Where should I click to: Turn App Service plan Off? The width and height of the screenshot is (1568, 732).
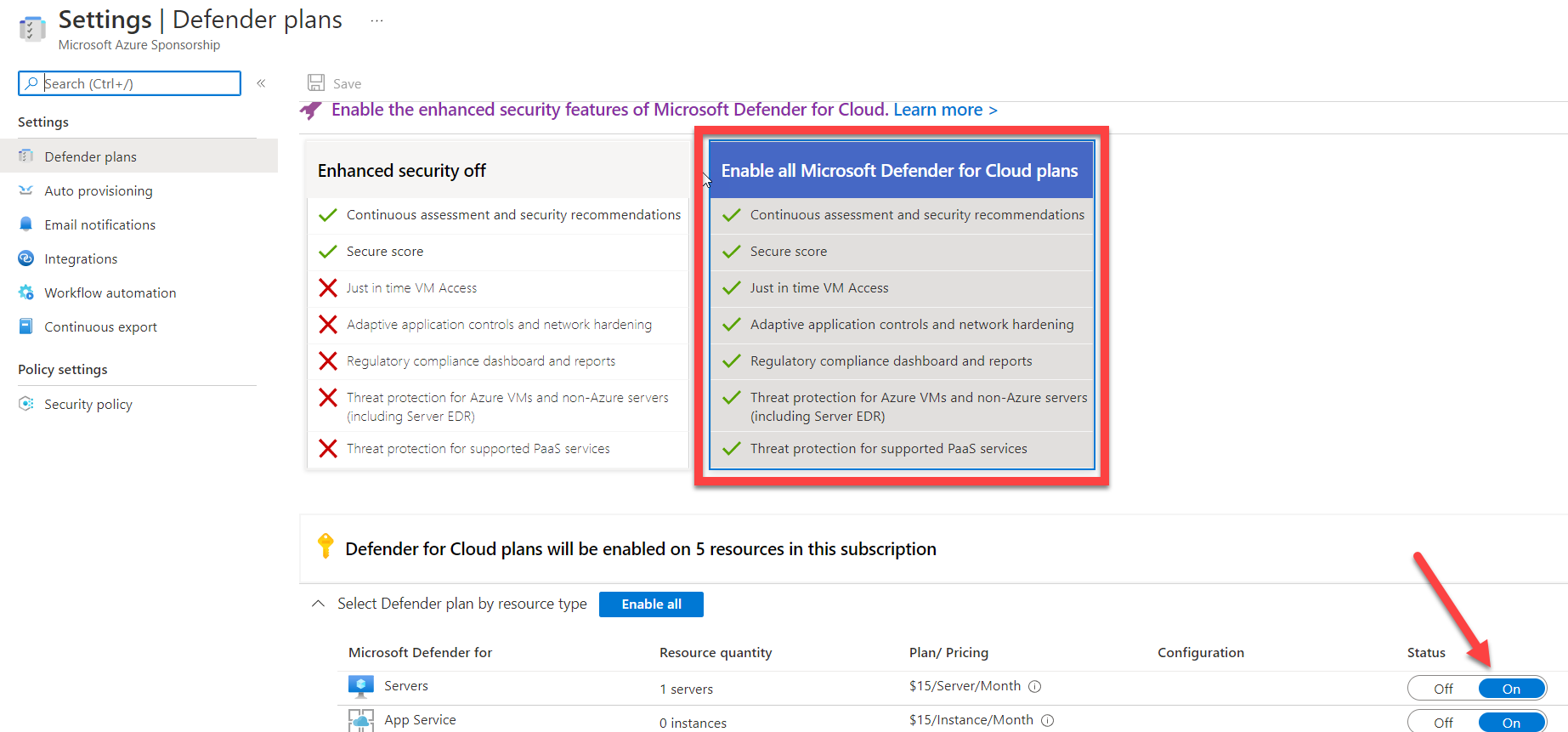pos(1443,723)
